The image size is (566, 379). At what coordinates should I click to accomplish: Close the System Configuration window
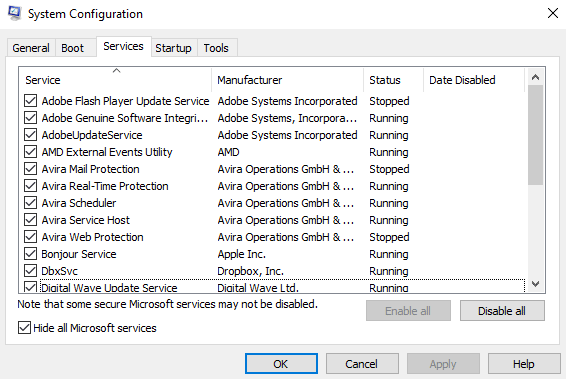(553, 14)
